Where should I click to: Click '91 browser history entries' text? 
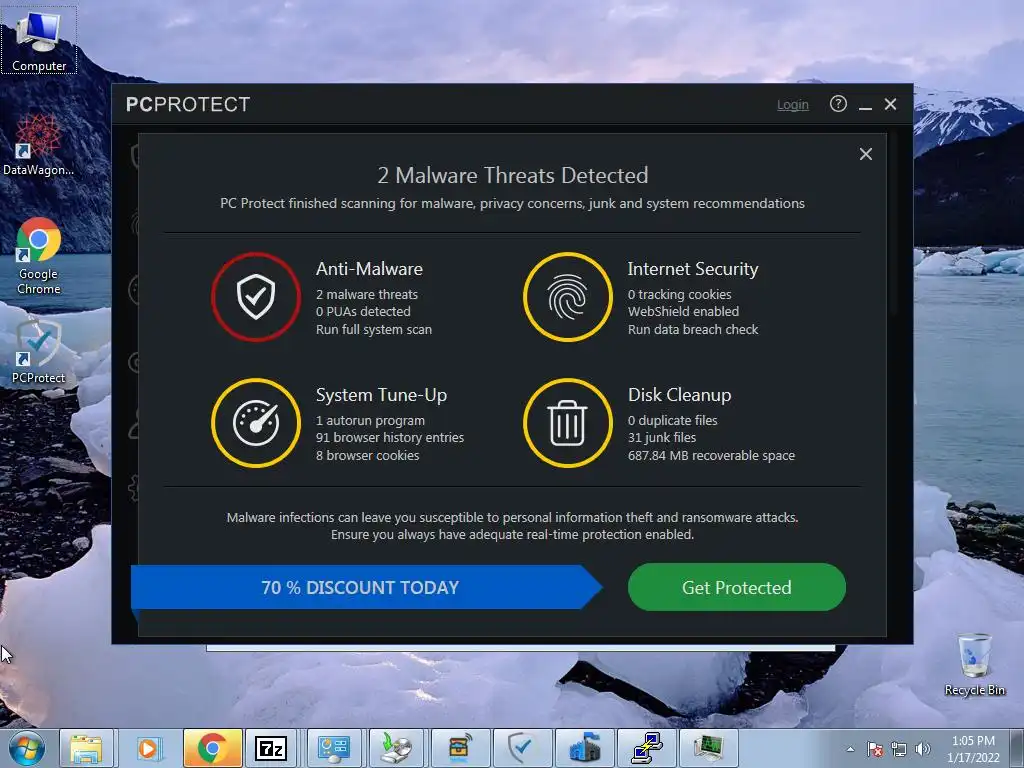390,438
